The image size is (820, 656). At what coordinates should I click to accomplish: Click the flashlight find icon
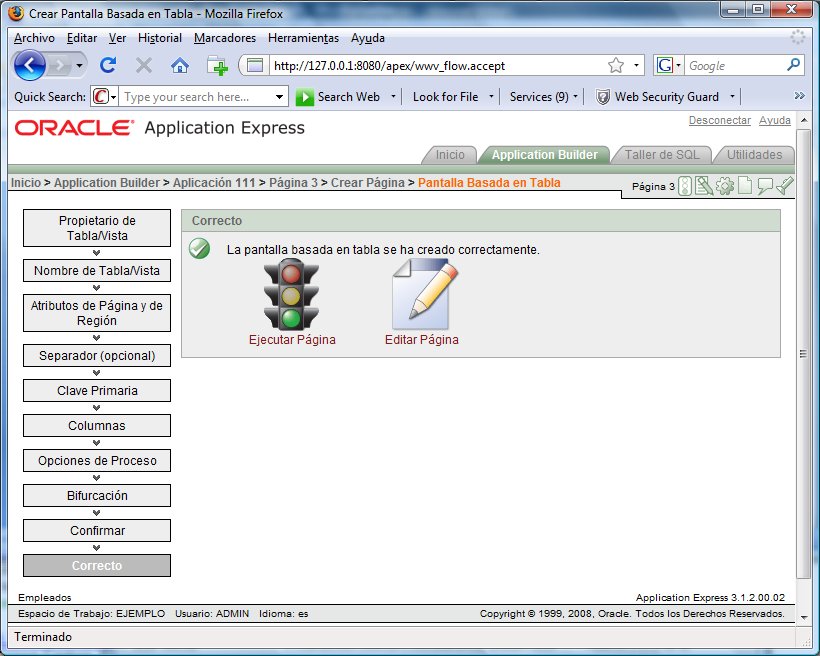785,185
